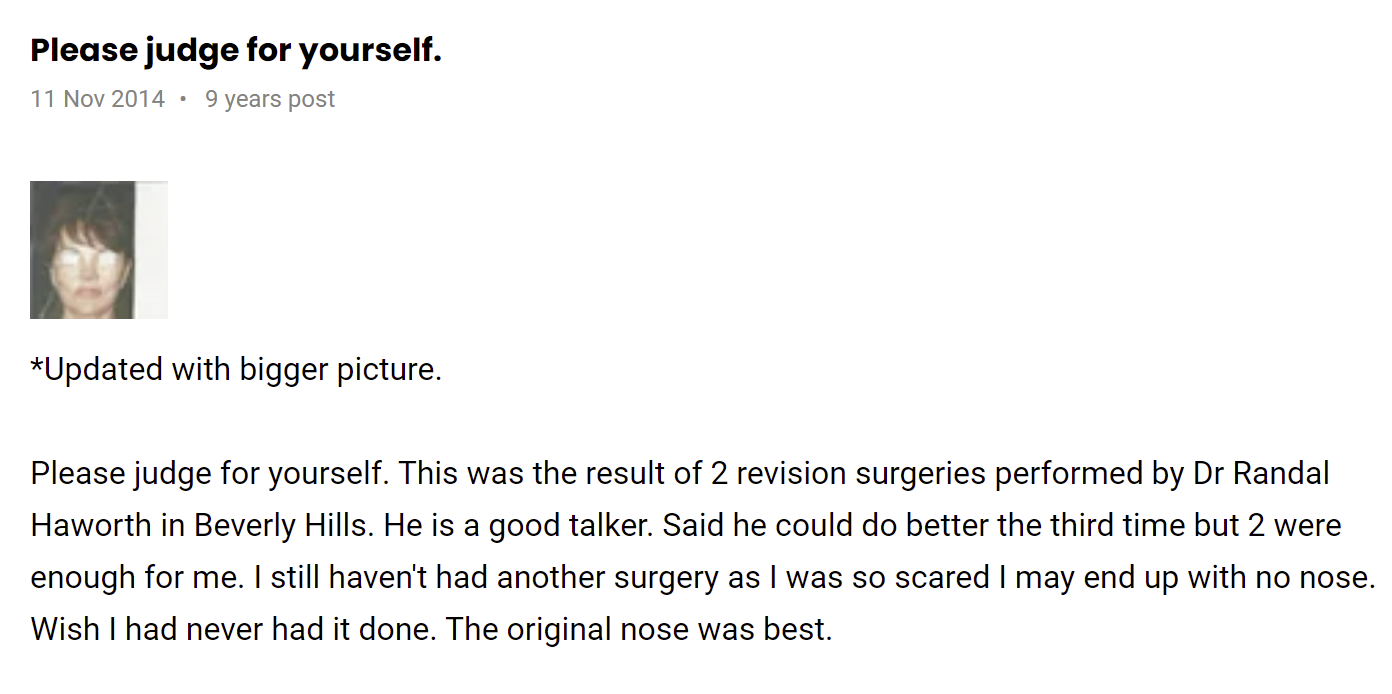Click the '*Updated with bigger picture.' line
This screenshot has height=694, width=1392.
[236, 370]
